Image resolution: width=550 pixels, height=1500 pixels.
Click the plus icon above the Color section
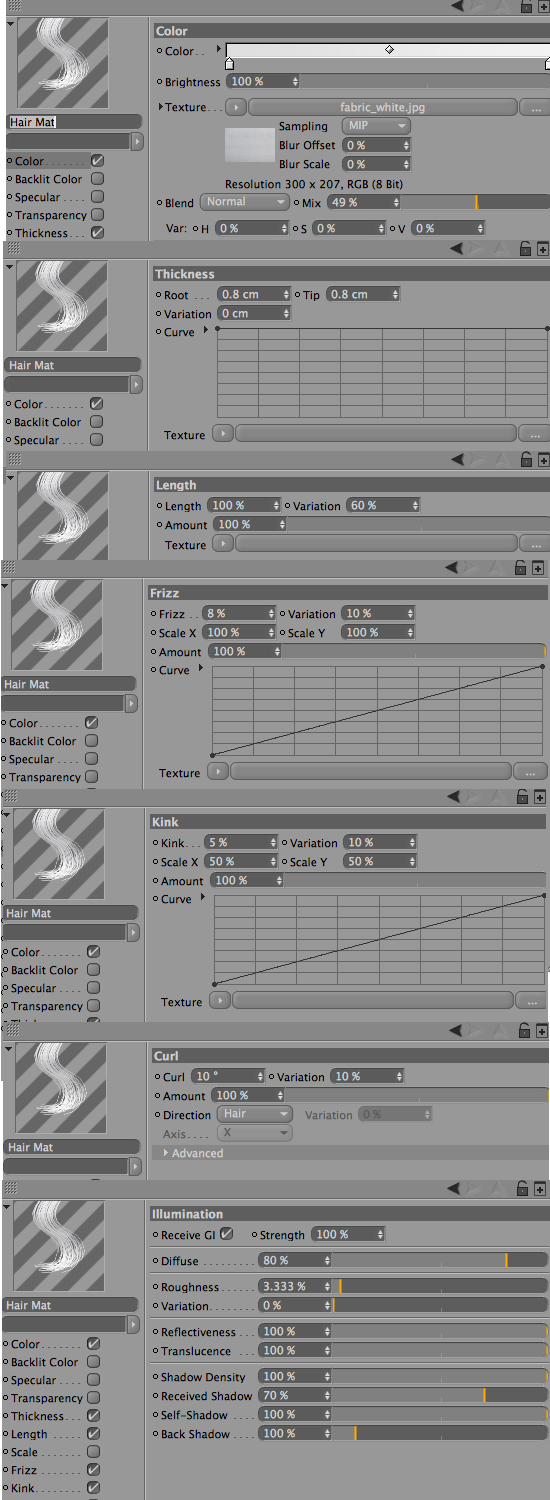tap(543, 6)
